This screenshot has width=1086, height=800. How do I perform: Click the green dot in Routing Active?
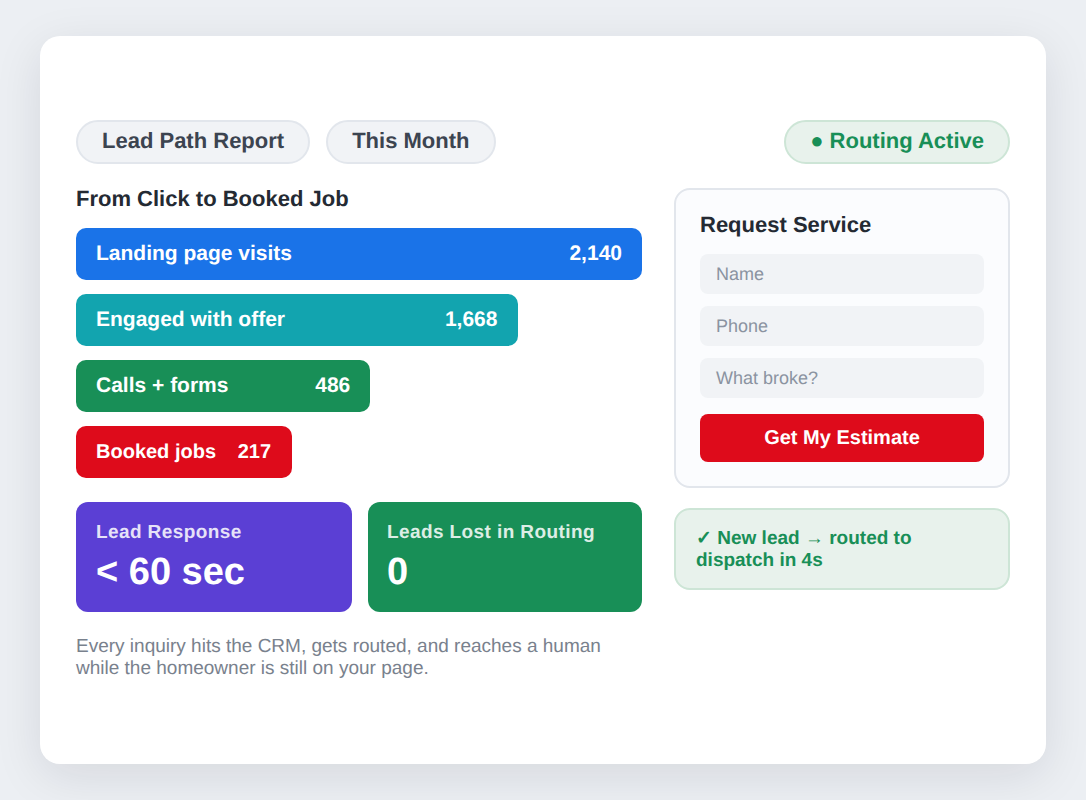(x=817, y=142)
